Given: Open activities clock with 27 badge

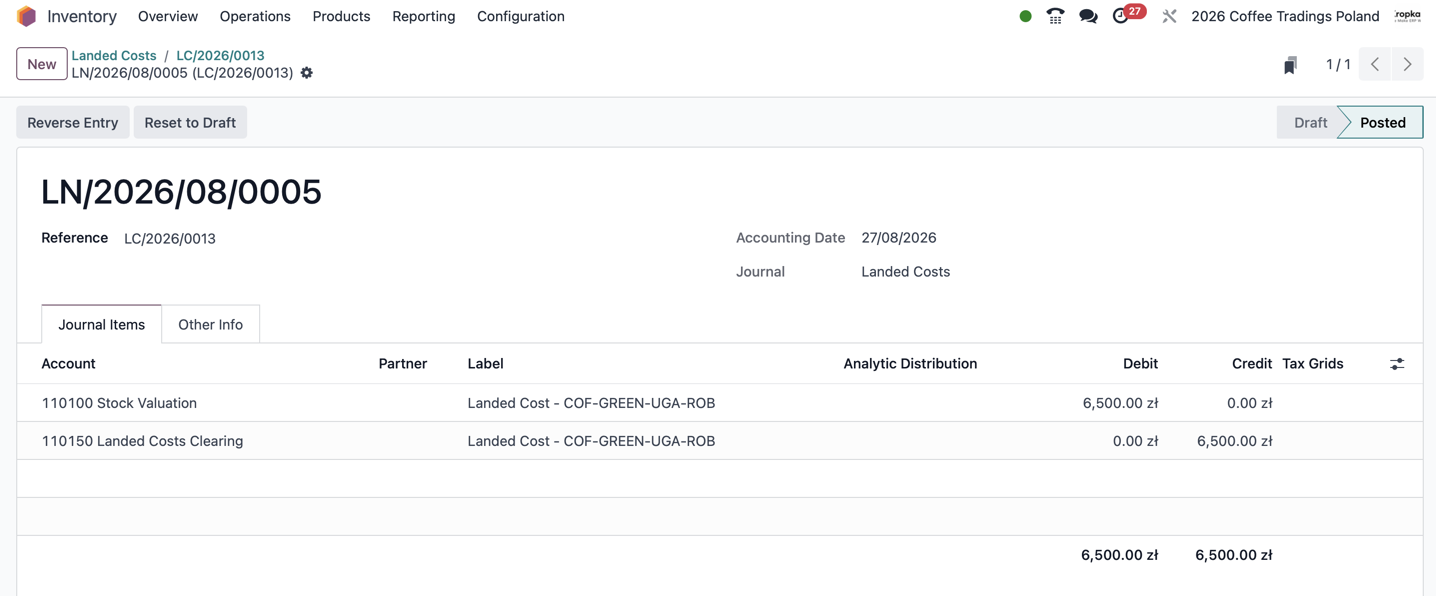Looking at the screenshot, I should coord(1128,14).
